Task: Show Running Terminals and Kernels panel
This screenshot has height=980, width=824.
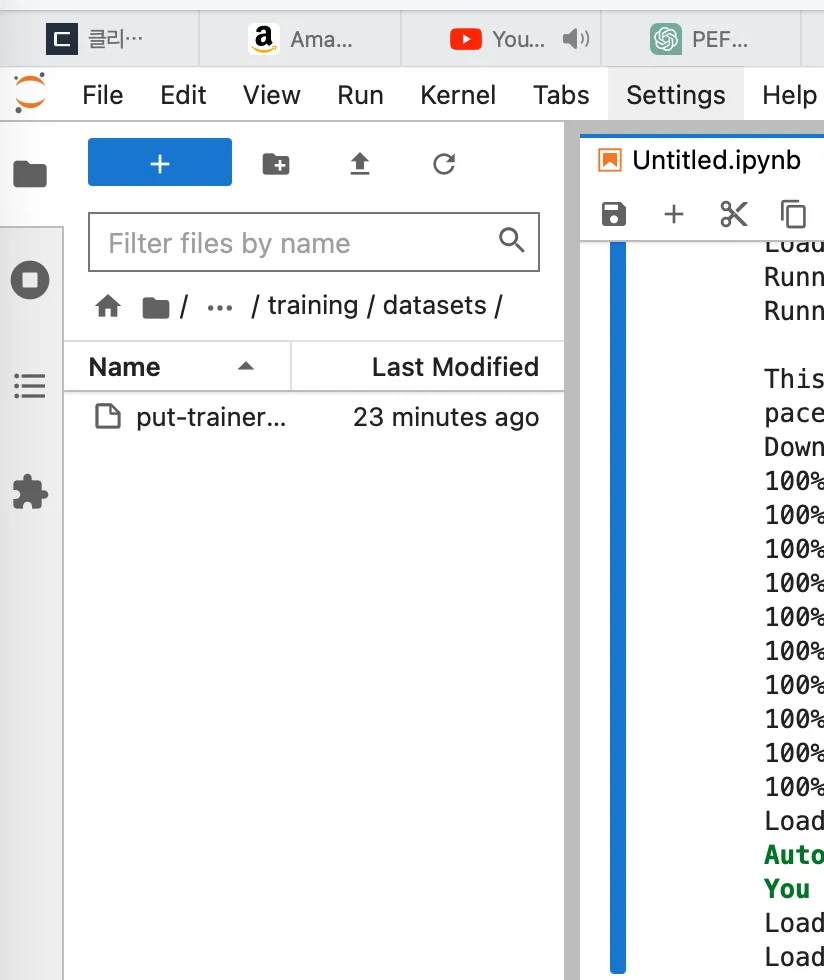Action: point(30,280)
